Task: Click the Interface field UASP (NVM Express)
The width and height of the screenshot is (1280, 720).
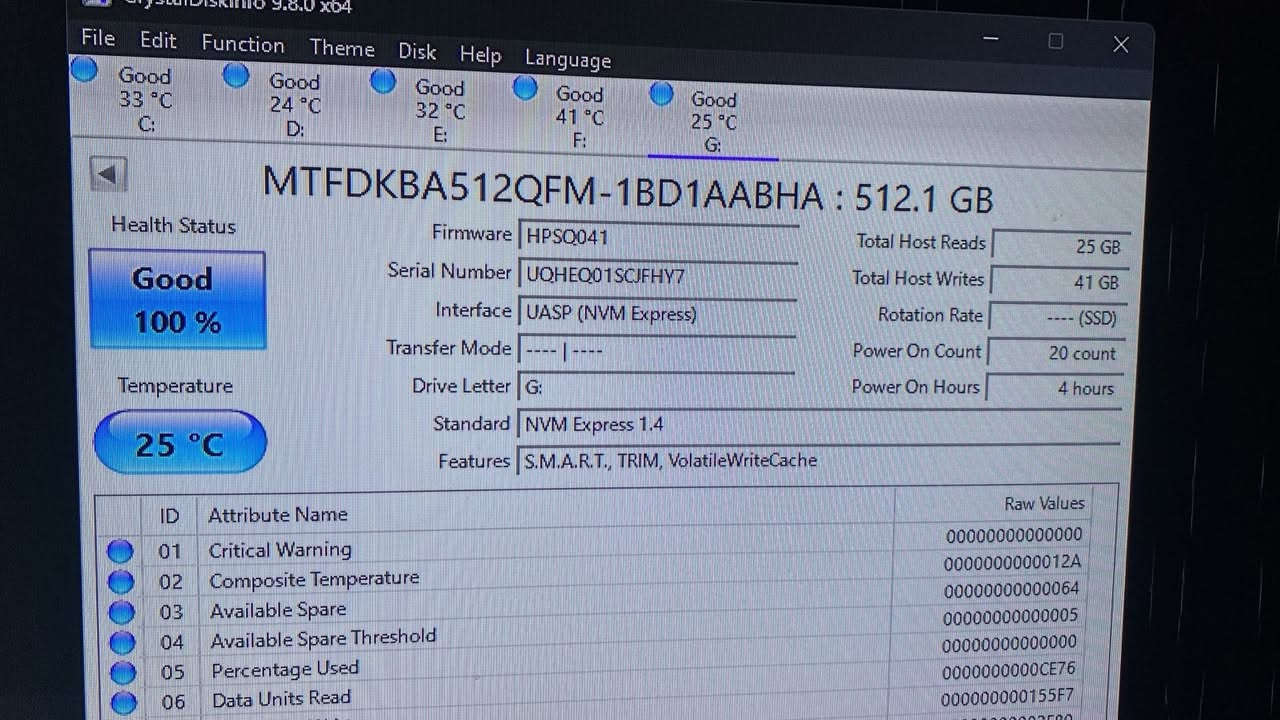Action: (656, 313)
